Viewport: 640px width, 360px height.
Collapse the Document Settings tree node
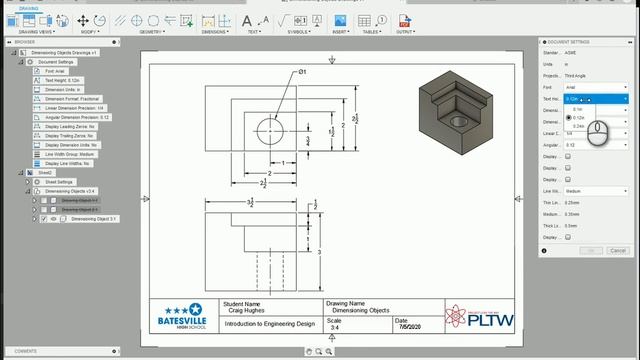pyautogui.click(x=21, y=62)
